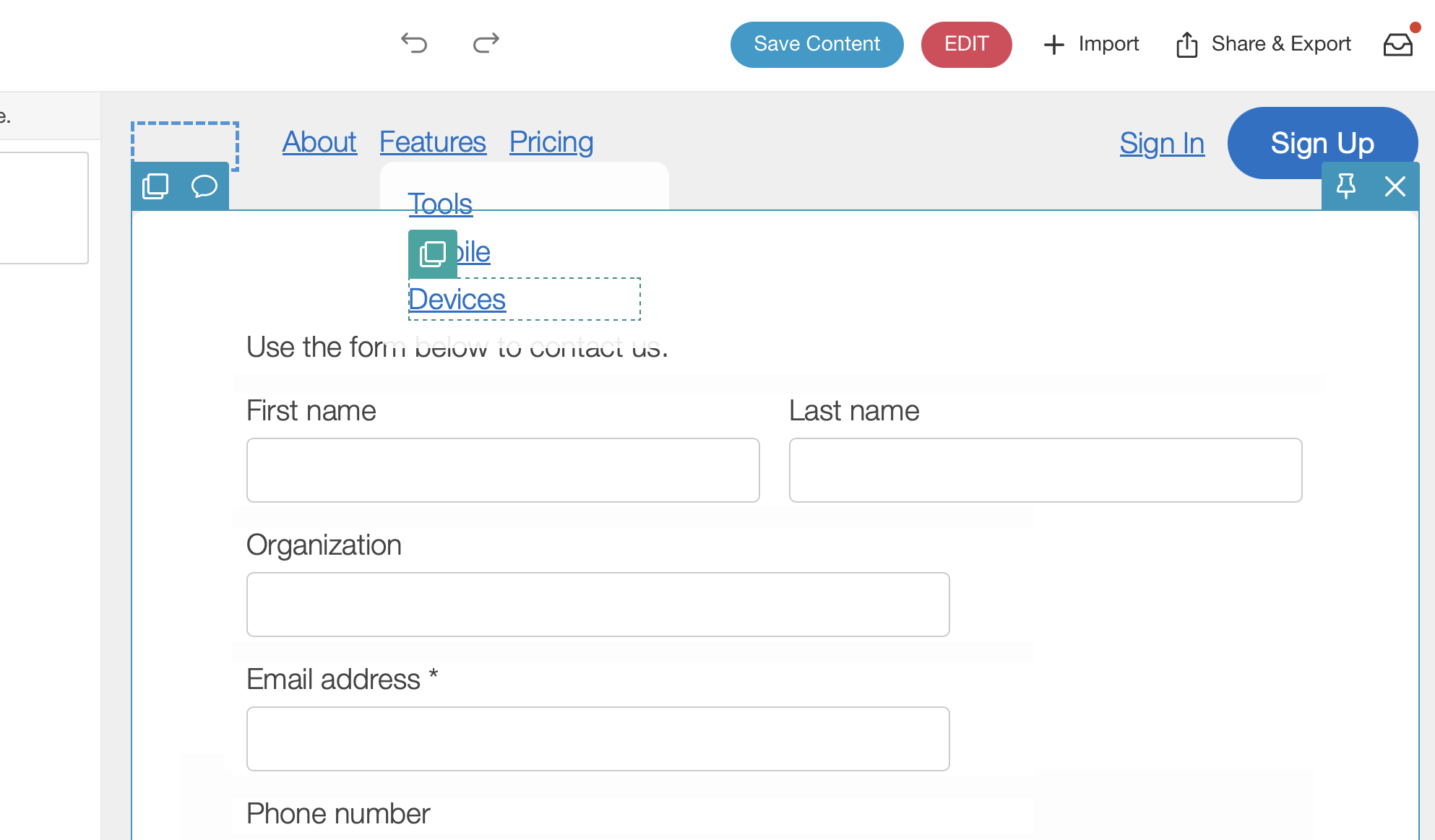Click the About nav item

[319, 142]
